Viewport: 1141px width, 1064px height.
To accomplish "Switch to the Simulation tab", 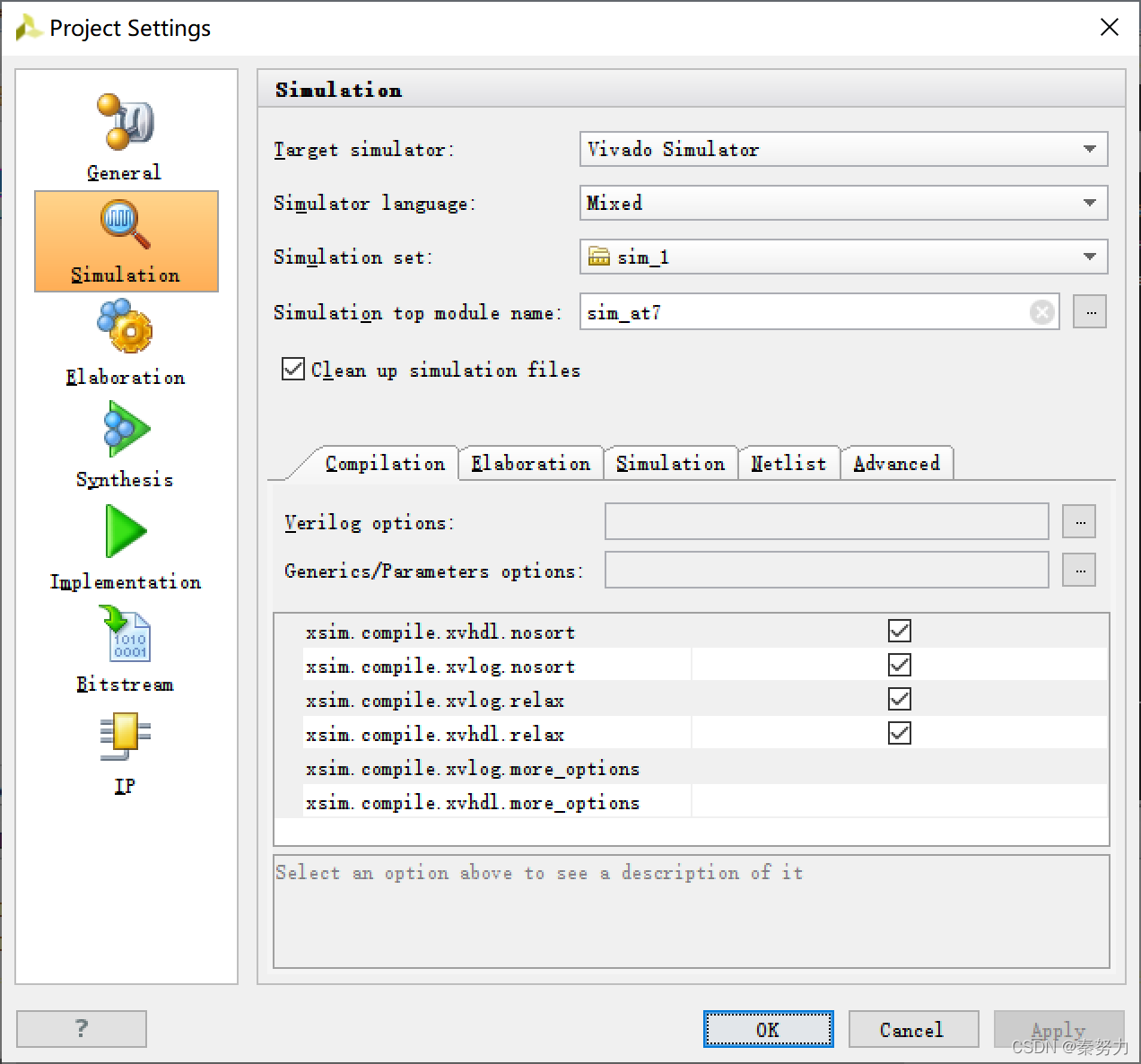I will coord(671,463).
